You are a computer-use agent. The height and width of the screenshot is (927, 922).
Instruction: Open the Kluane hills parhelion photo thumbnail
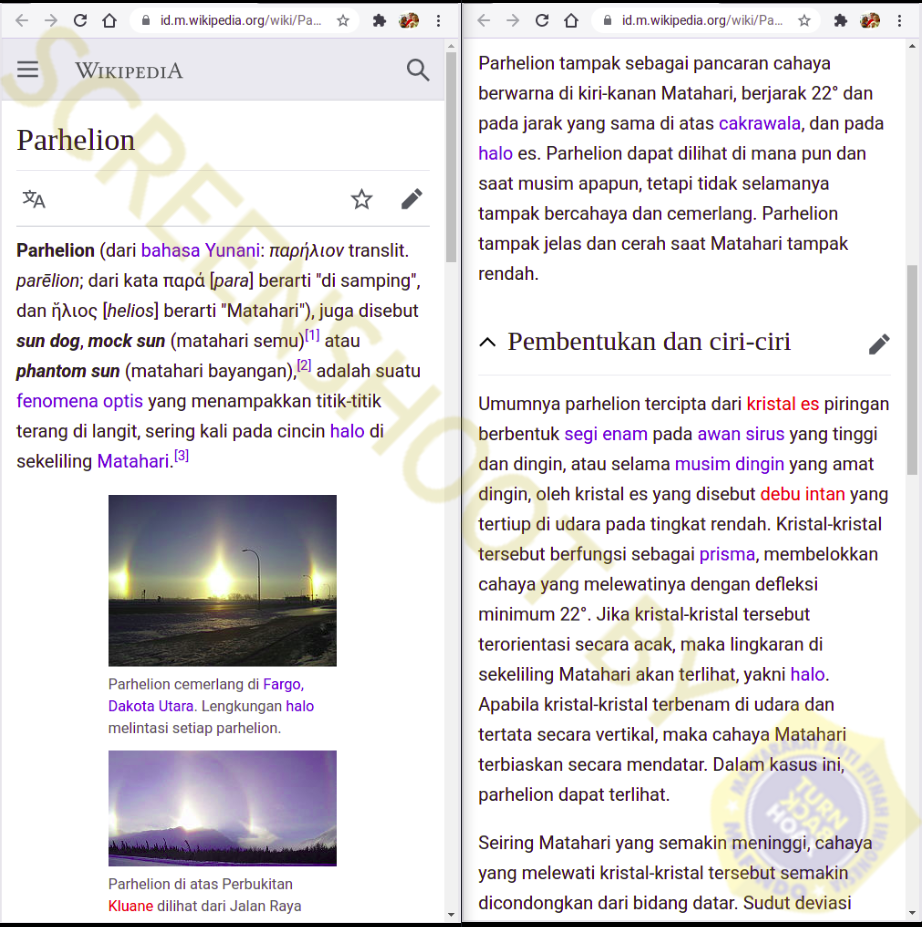coord(222,808)
